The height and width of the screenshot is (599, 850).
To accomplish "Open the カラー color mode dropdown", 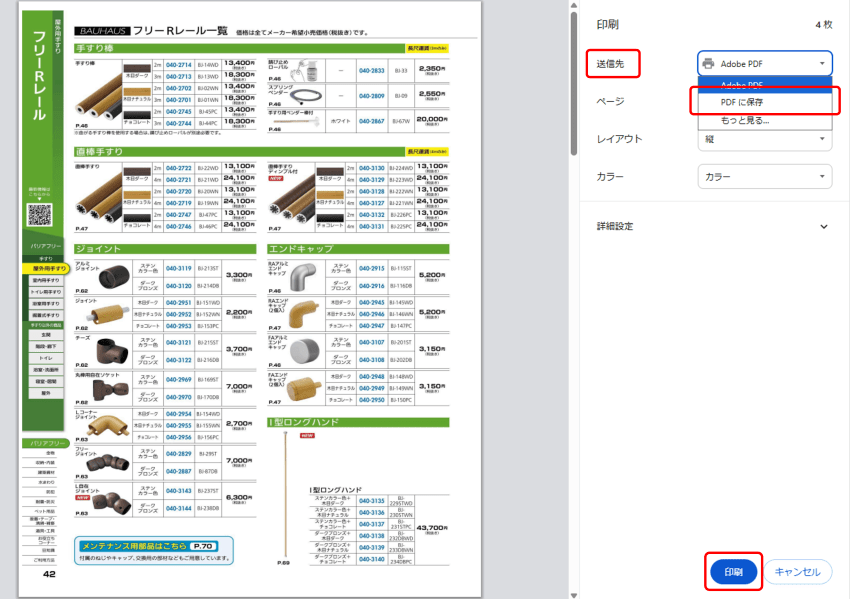I will (x=764, y=177).
